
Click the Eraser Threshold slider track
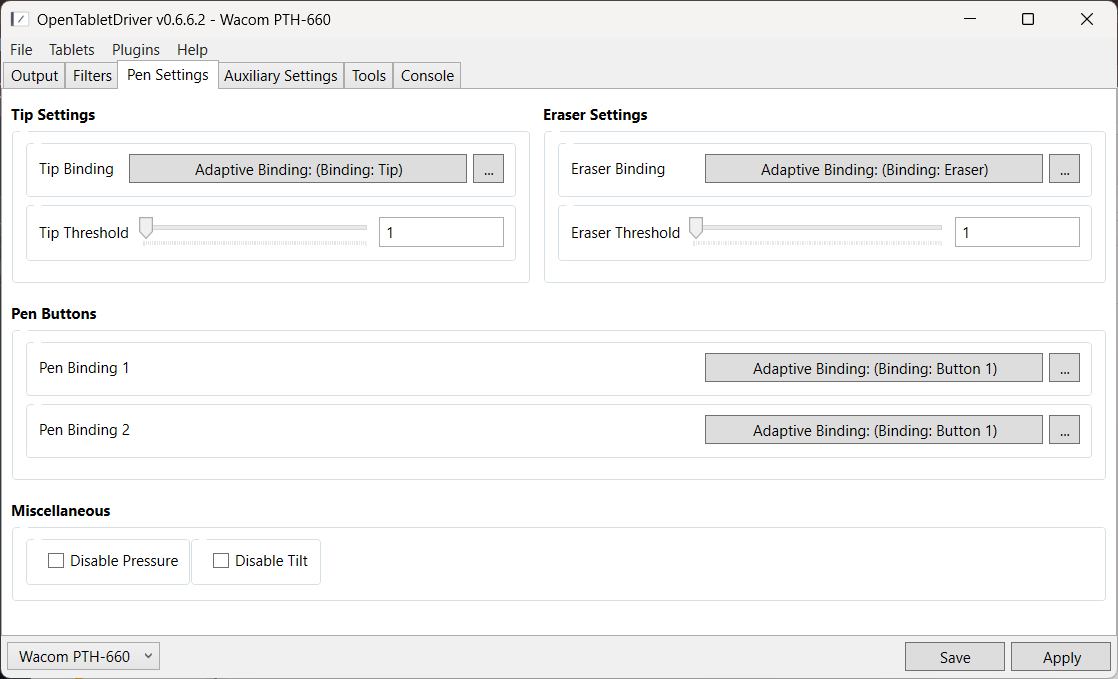[x=820, y=228]
